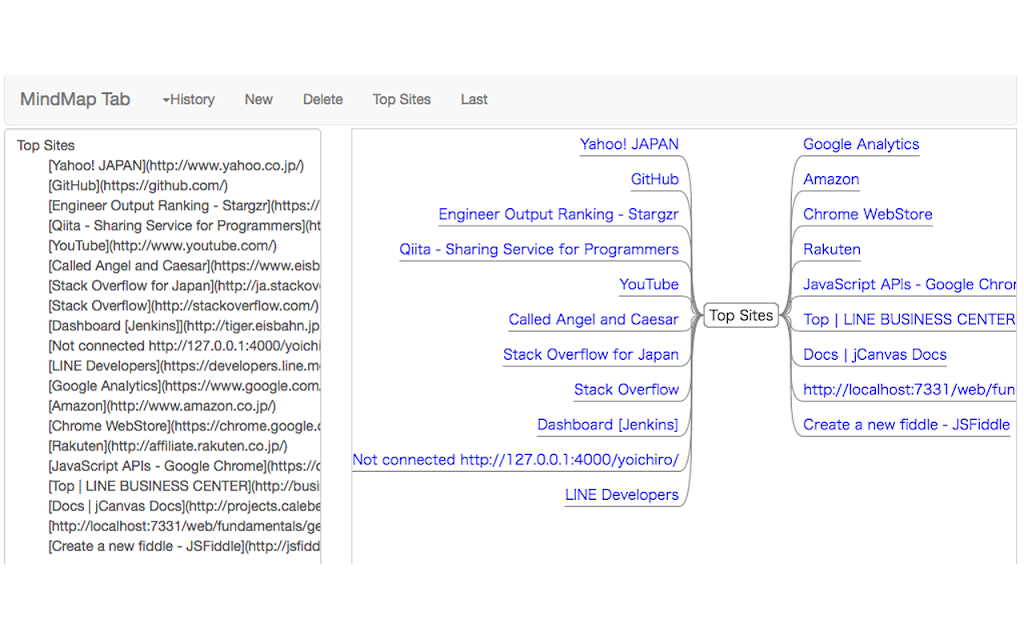Open Create a new fiddle - JSFiddle link
The width and height of the screenshot is (1024, 640).
906,425
